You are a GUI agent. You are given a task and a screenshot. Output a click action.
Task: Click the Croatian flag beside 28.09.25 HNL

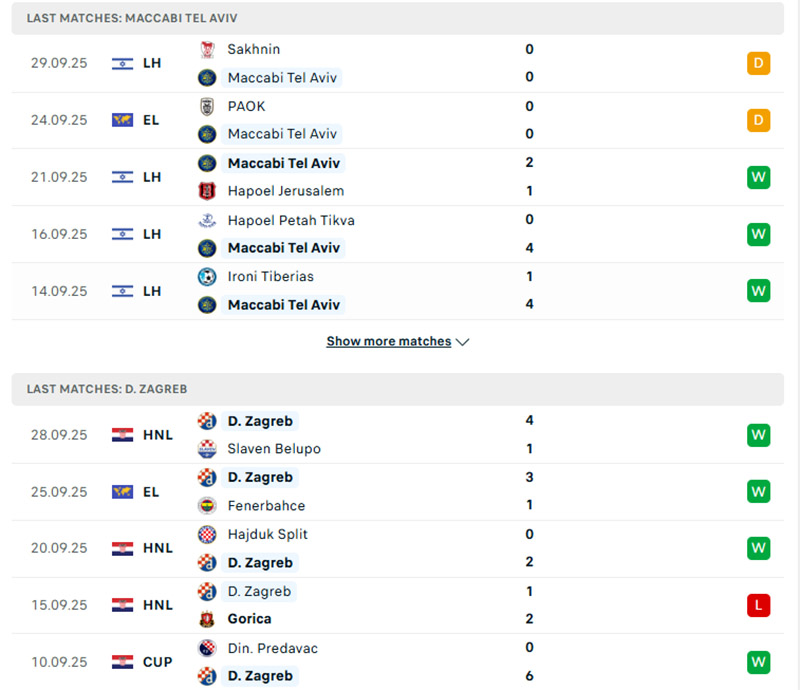pyautogui.click(x=123, y=435)
